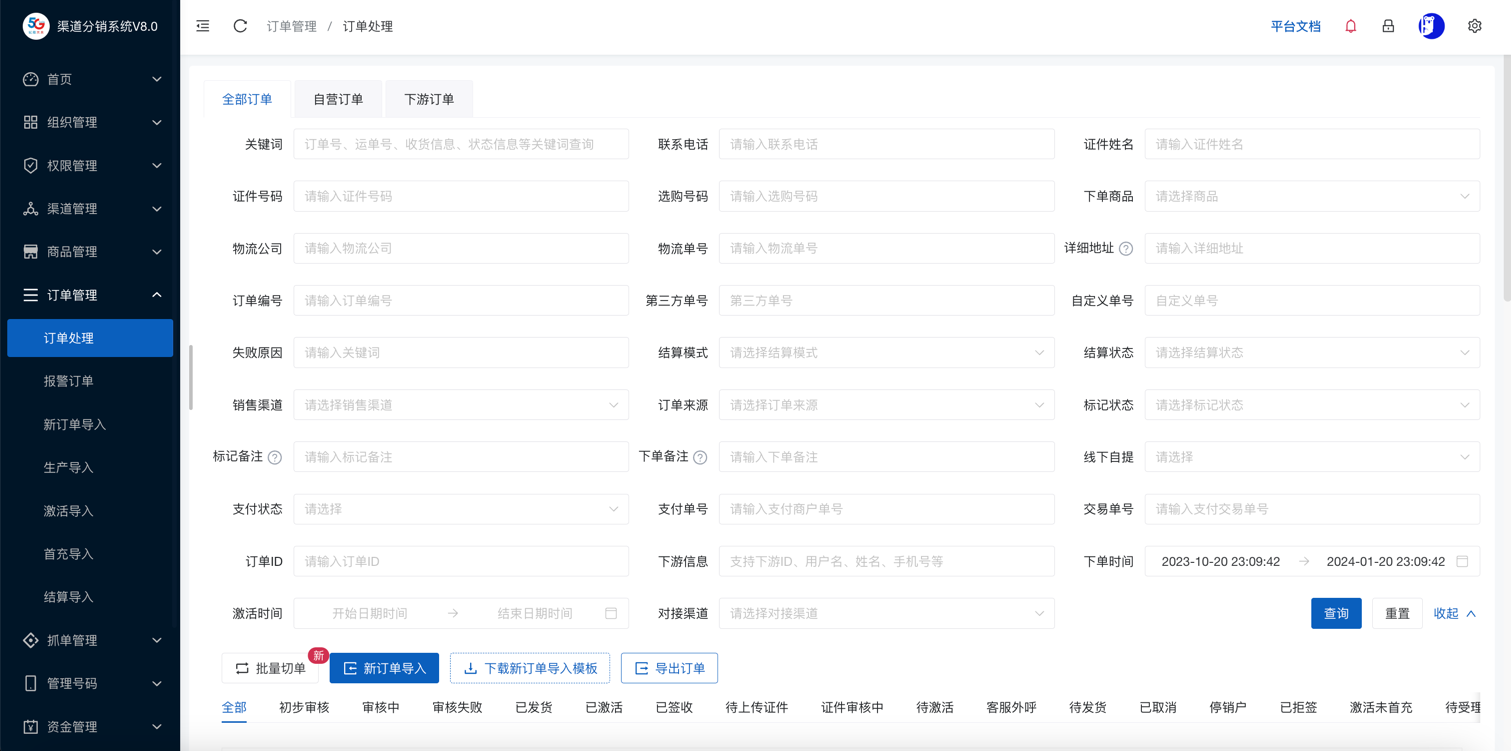Click calendar icon in 激活时间 field
This screenshot has height=751, width=1511.
pyautogui.click(x=611, y=613)
